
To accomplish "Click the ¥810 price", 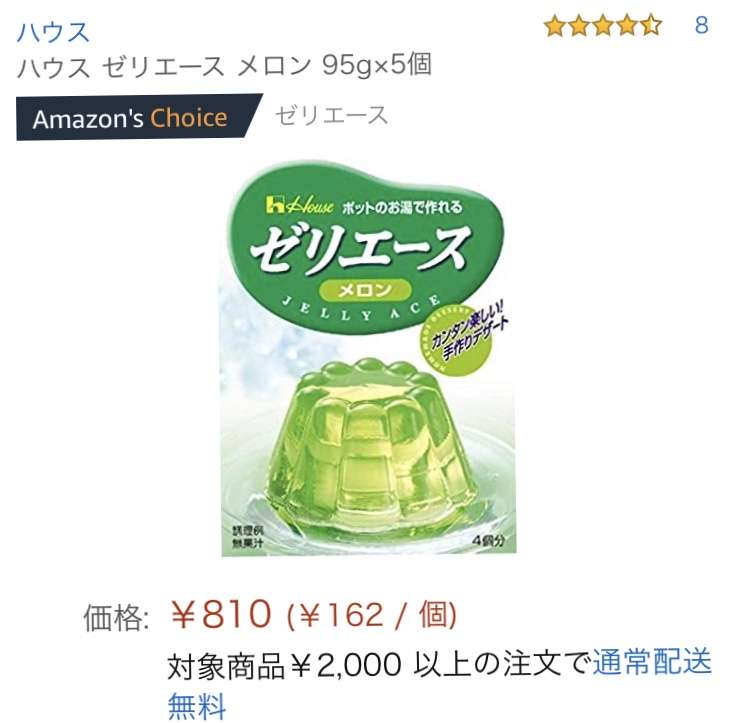I will tap(220, 614).
